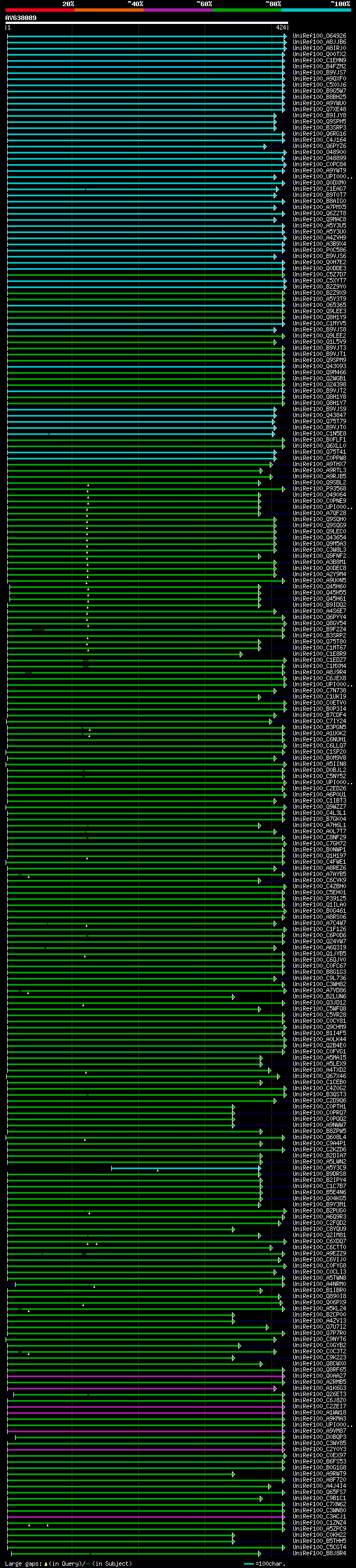The height and width of the screenshot is (1568, 356).
Task: Click the UniRef100_B9IDQ2 label
Action: 319,605
